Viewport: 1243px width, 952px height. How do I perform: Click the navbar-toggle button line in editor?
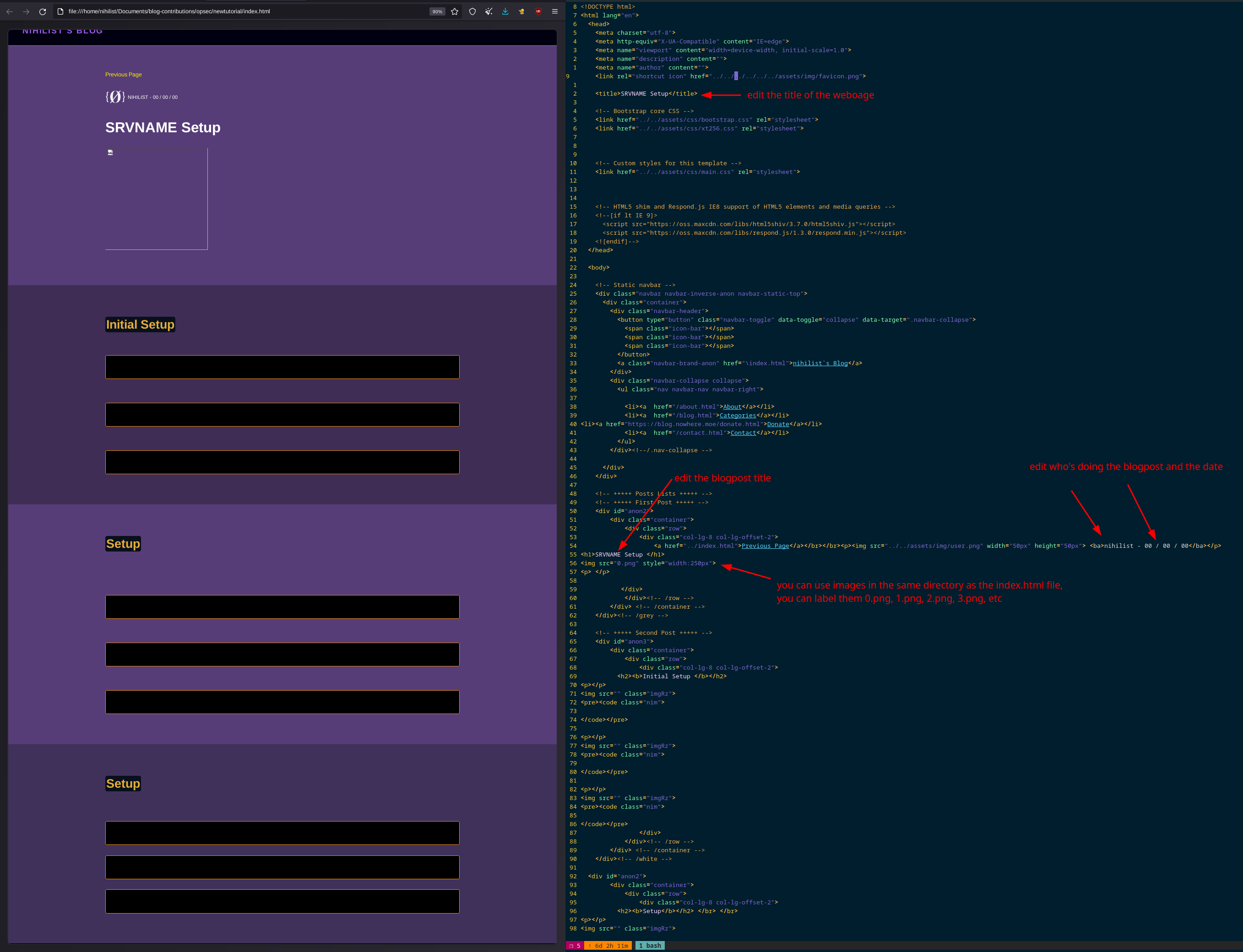(x=796, y=319)
